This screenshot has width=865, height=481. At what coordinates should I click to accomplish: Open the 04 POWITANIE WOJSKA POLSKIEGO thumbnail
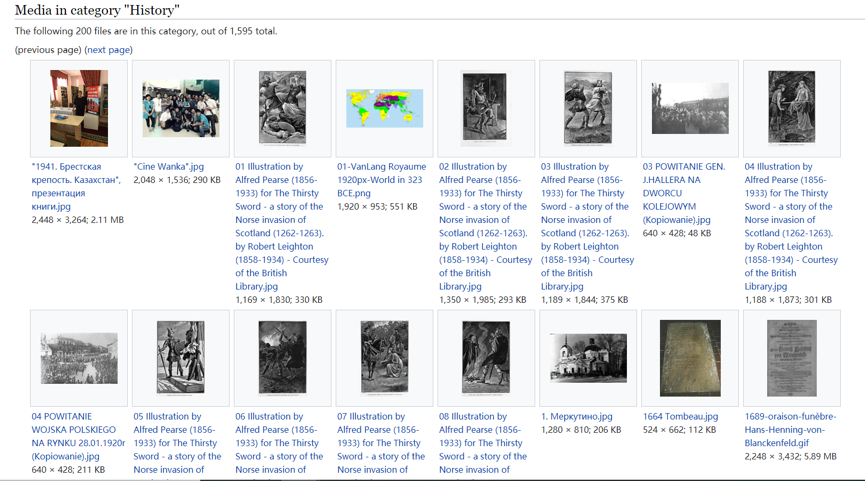pyautogui.click(x=79, y=358)
